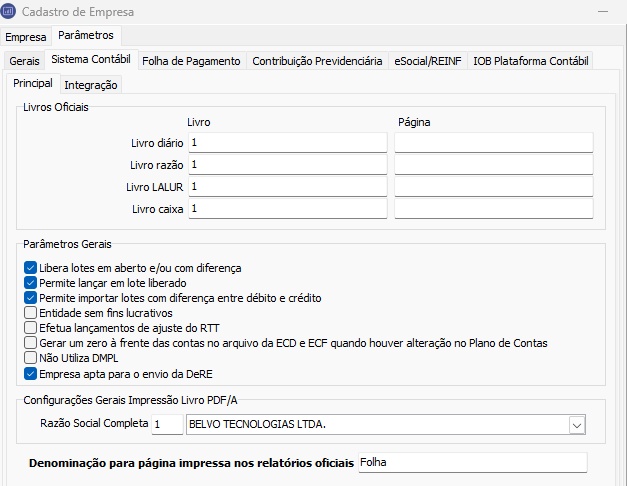Open the eSocial/REINF tab

pos(427,61)
